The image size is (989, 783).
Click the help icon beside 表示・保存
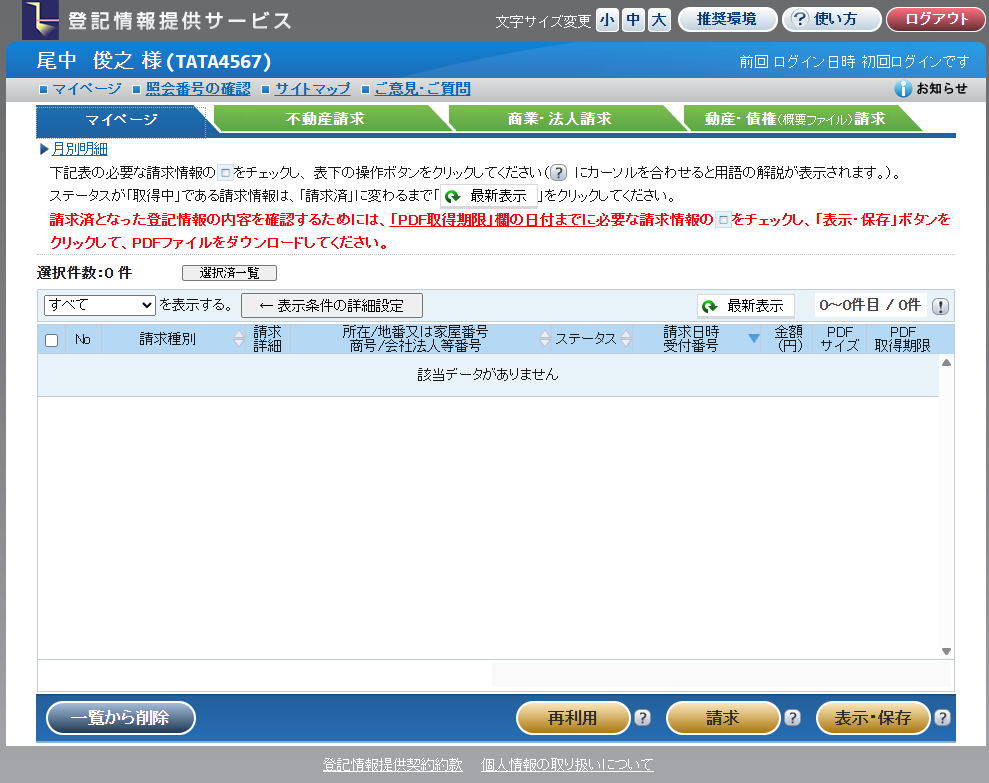(942, 718)
